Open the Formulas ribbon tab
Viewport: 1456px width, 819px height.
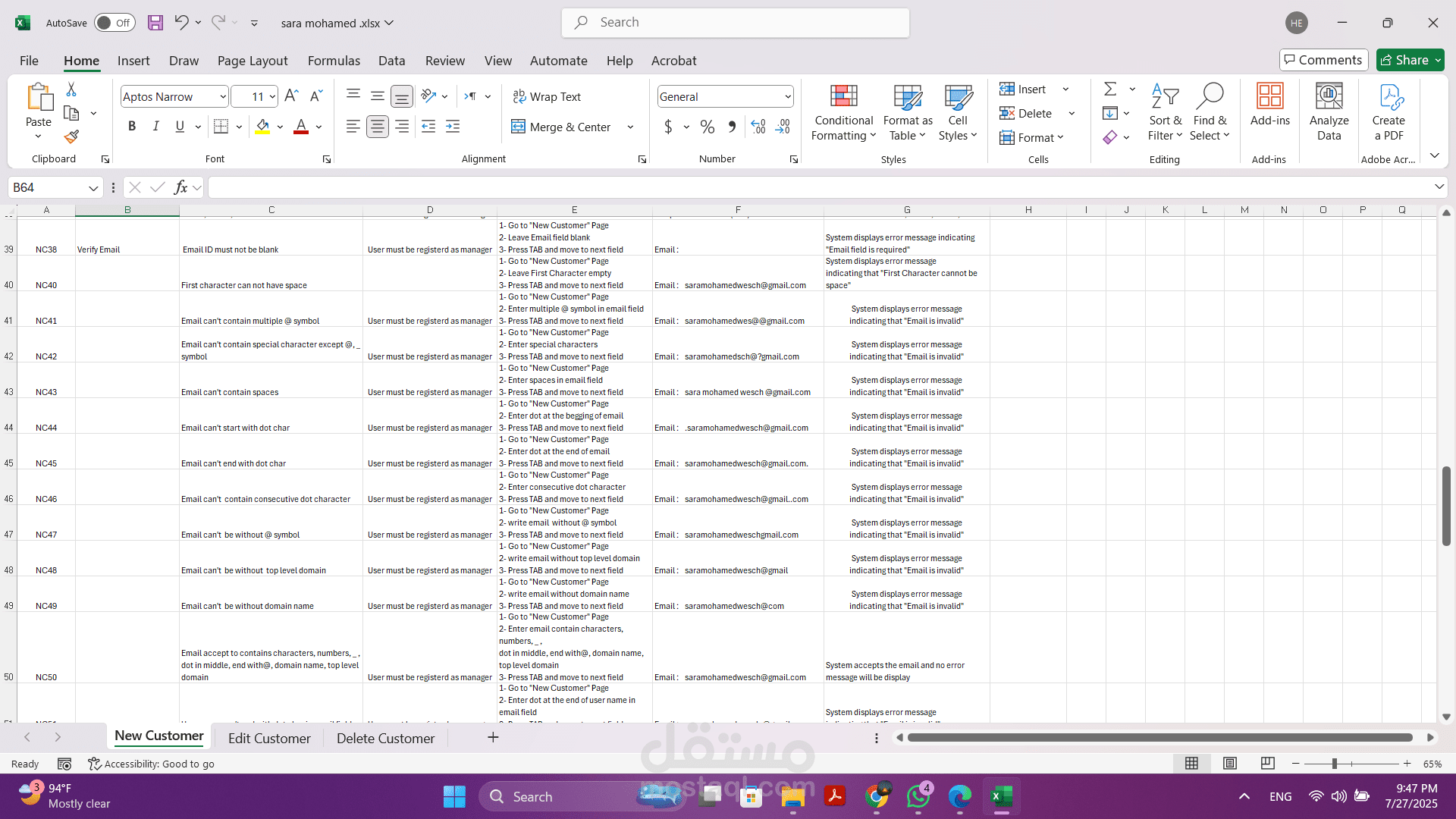pyautogui.click(x=334, y=61)
